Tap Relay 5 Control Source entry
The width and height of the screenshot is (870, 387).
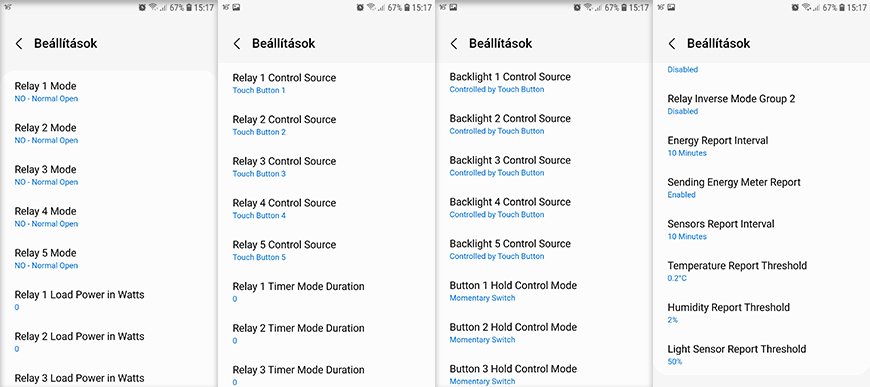326,250
